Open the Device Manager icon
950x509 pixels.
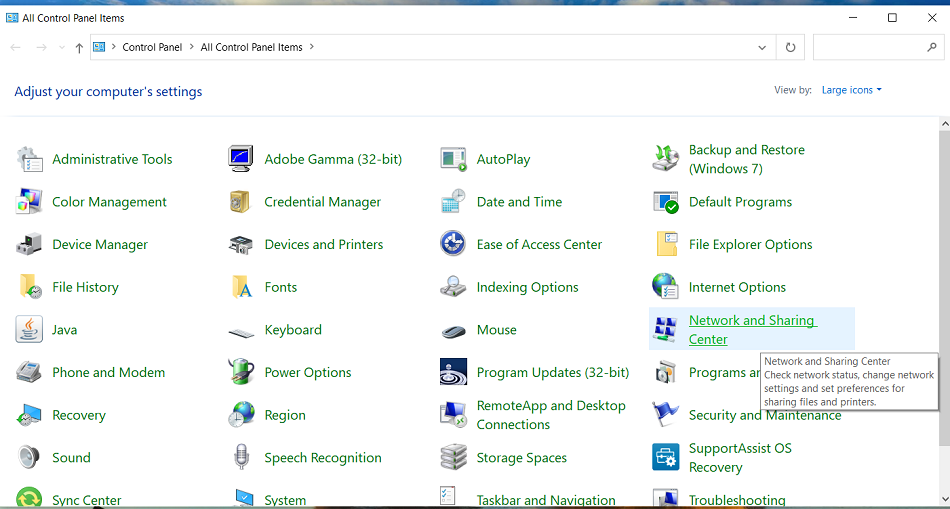point(29,245)
